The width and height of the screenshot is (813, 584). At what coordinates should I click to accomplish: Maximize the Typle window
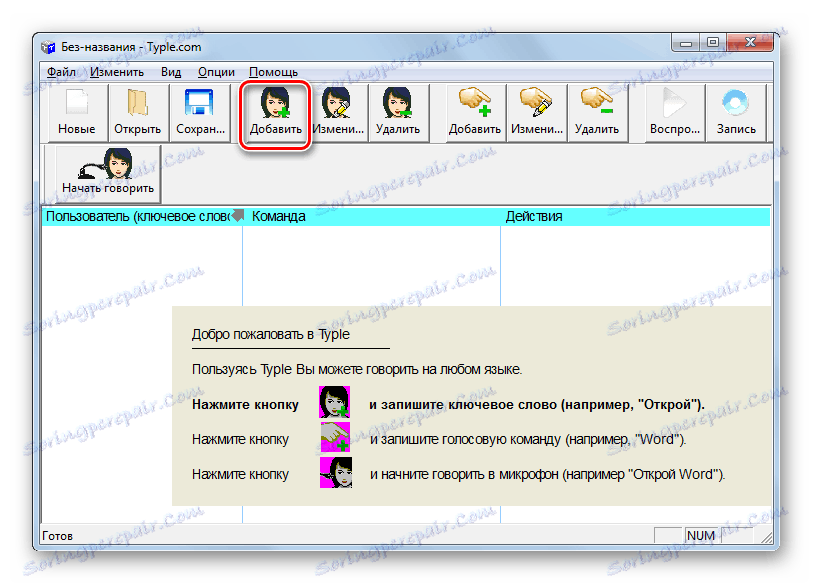point(713,43)
